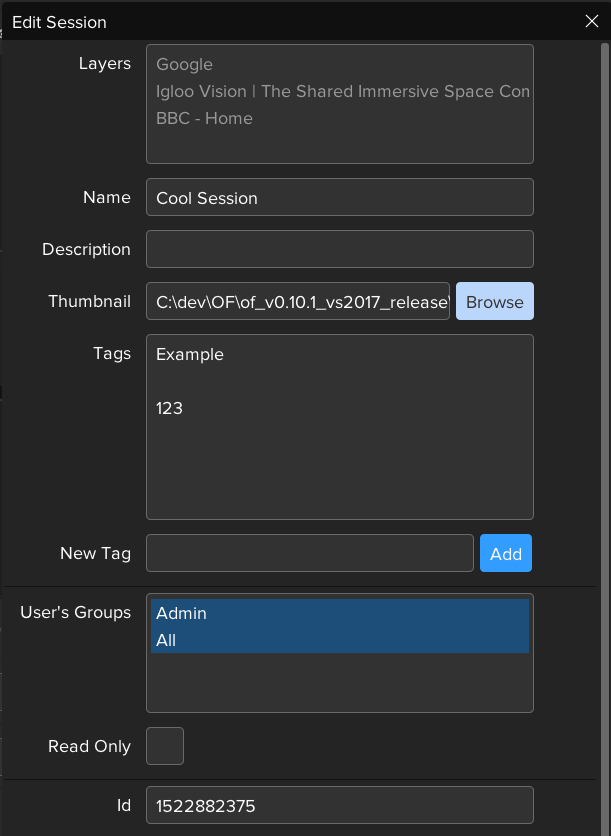The width and height of the screenshot is (611, 836).
Task: Focus the Name field containing Cool Session
Action: coord(339,198)
